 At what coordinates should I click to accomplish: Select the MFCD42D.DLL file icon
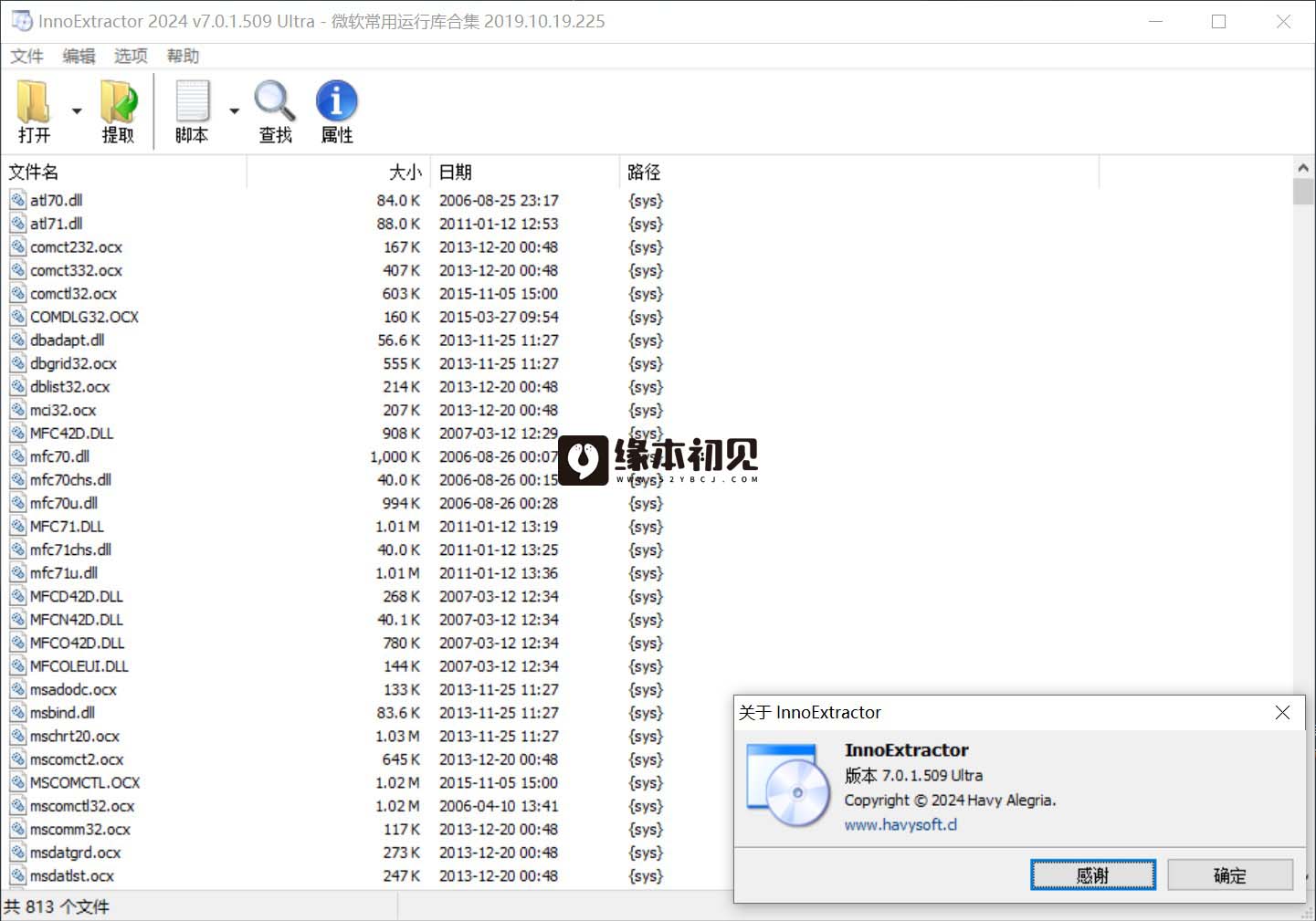point(18,595)
